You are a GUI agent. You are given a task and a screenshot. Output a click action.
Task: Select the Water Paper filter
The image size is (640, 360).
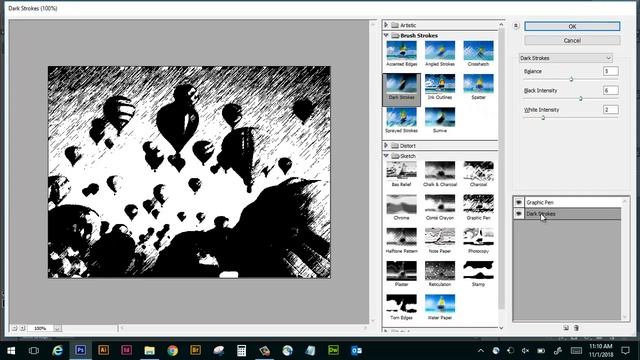coord(440,307)
